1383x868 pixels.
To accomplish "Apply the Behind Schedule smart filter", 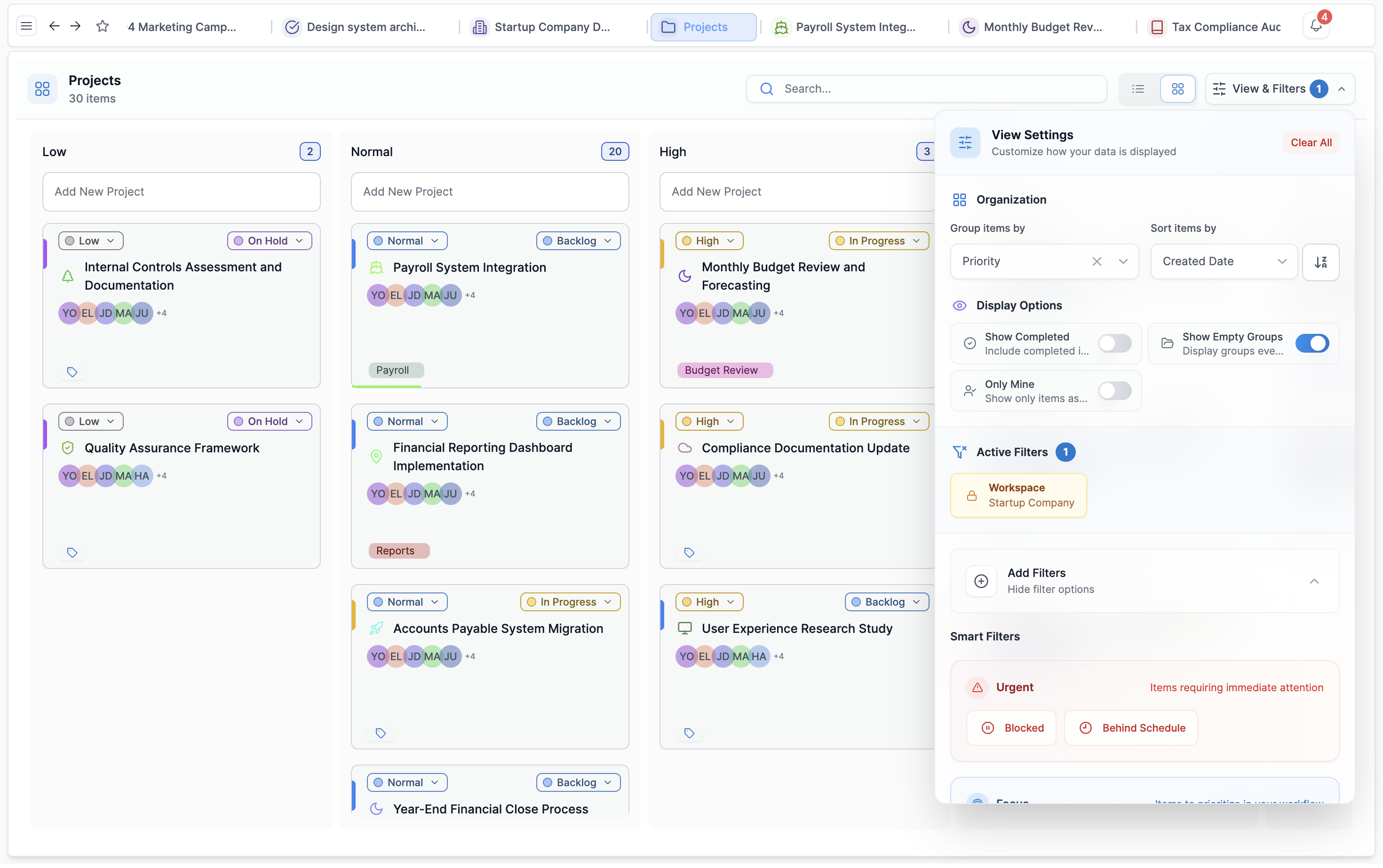I will click(1130, 728).
